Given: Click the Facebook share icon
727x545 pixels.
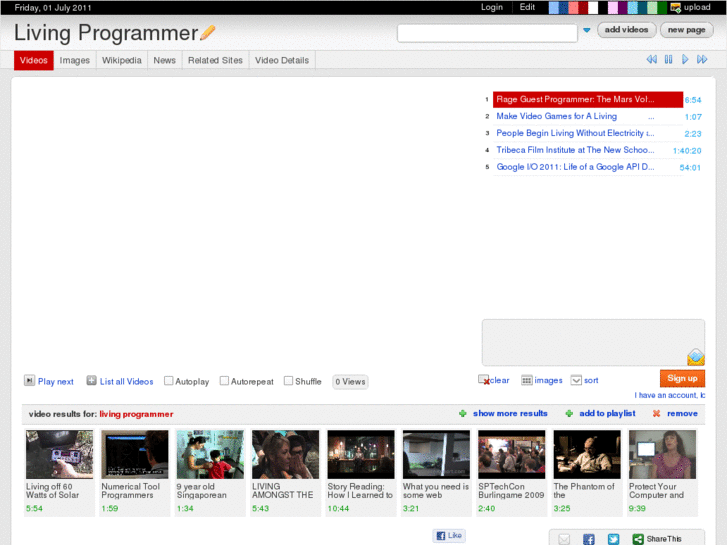Looking at the screenshot, I should [x=589, y=539].
